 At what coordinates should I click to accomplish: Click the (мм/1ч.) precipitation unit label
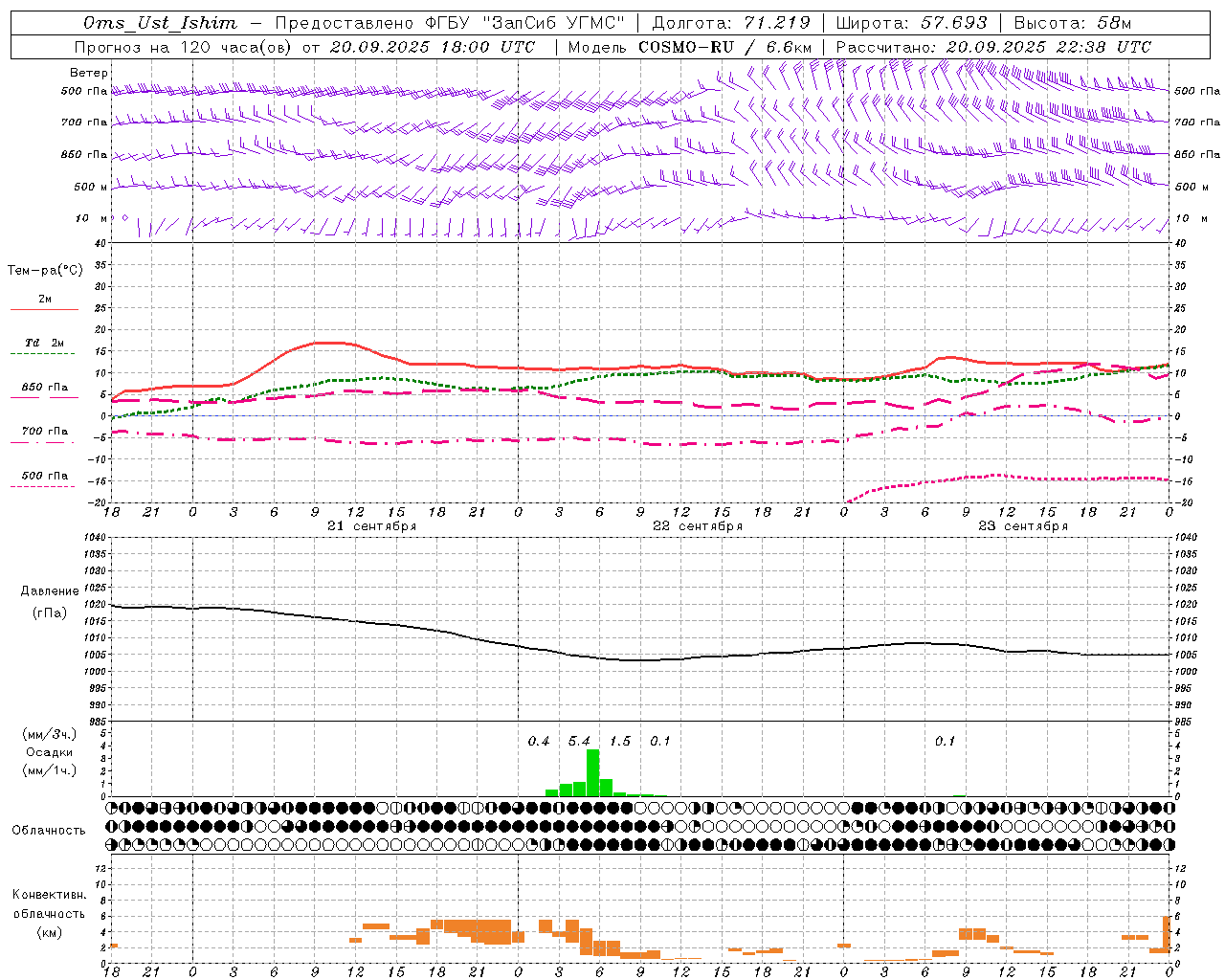point(50,770)
